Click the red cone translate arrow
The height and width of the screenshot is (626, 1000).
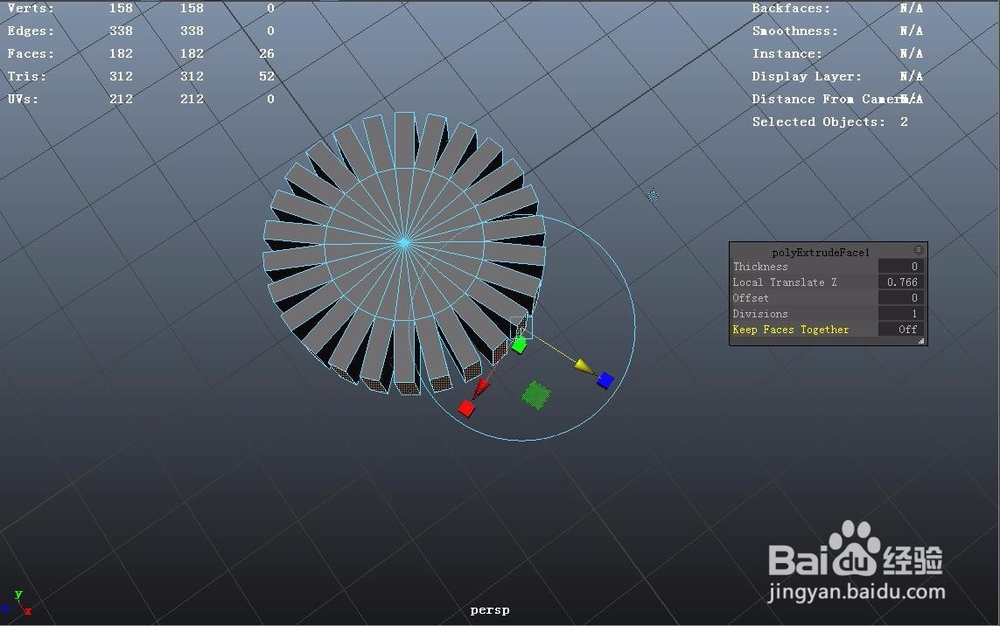[482, 387]
